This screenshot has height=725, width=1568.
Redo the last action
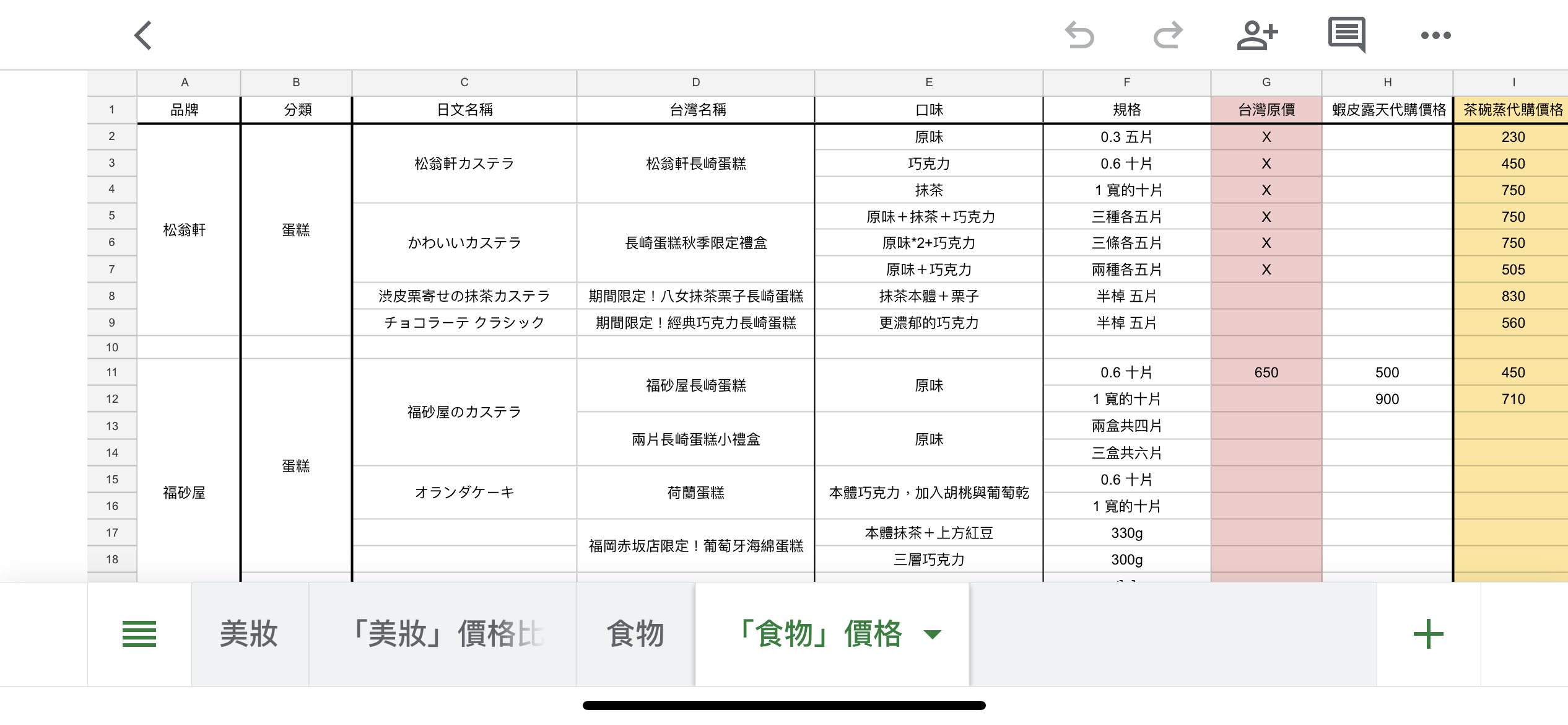(x=1168, y=35)
